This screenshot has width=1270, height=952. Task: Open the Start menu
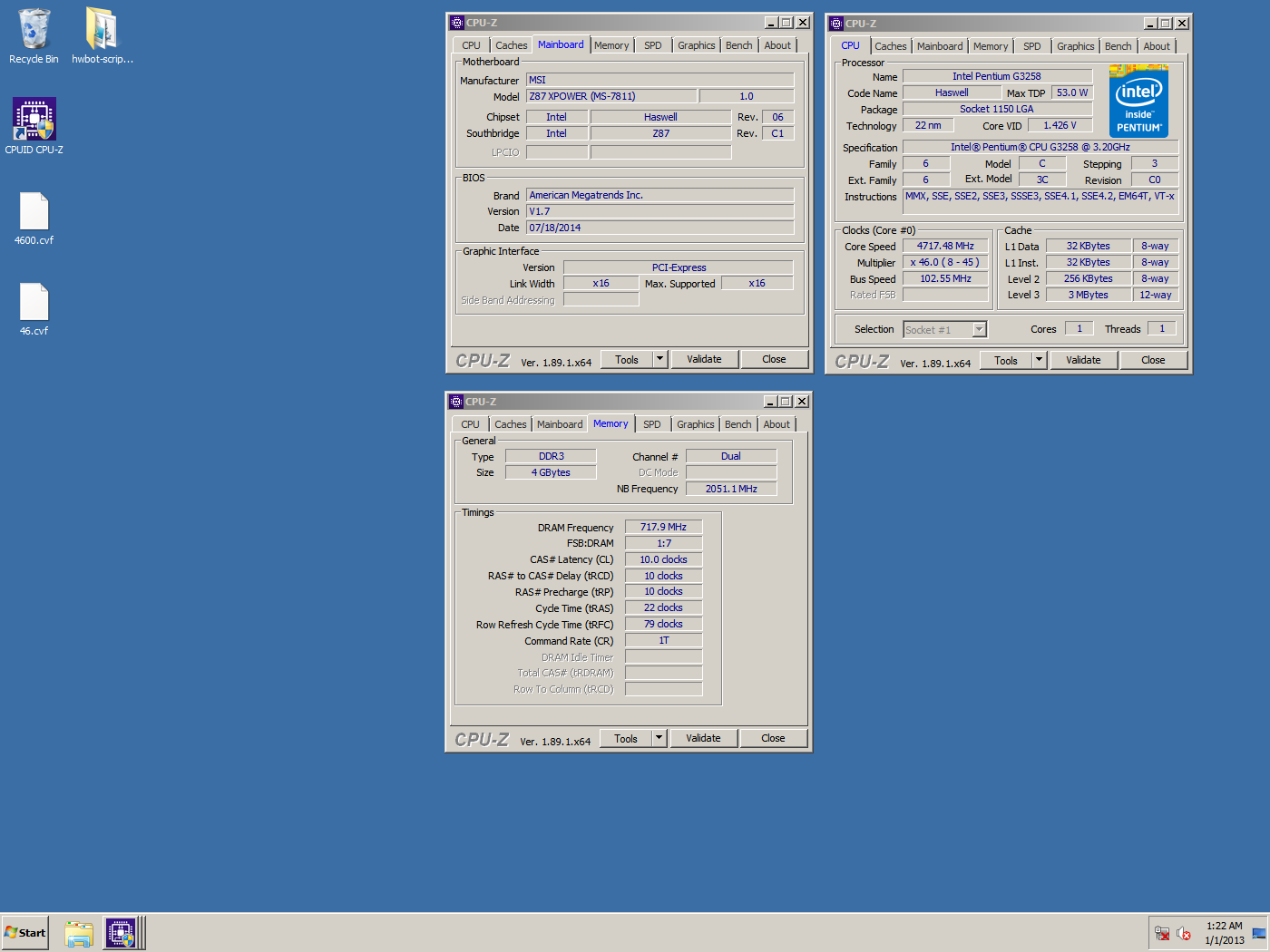(24, 933)
